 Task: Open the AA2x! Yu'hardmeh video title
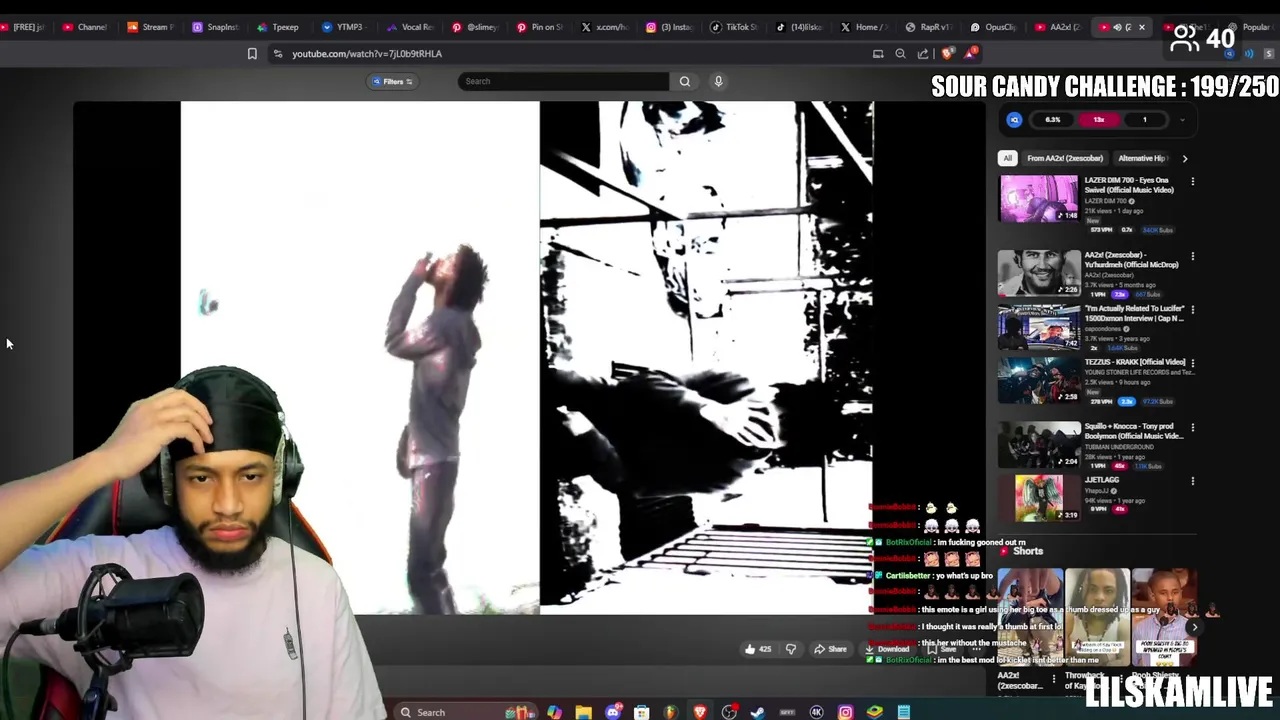click(x=1131, y=260)
